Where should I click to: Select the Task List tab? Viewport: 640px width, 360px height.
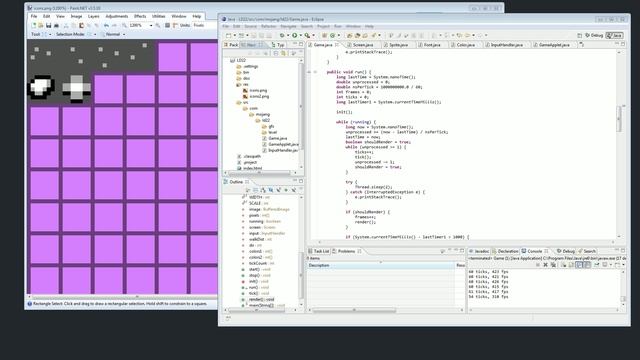pyautogui.click(x=318, y=251)
